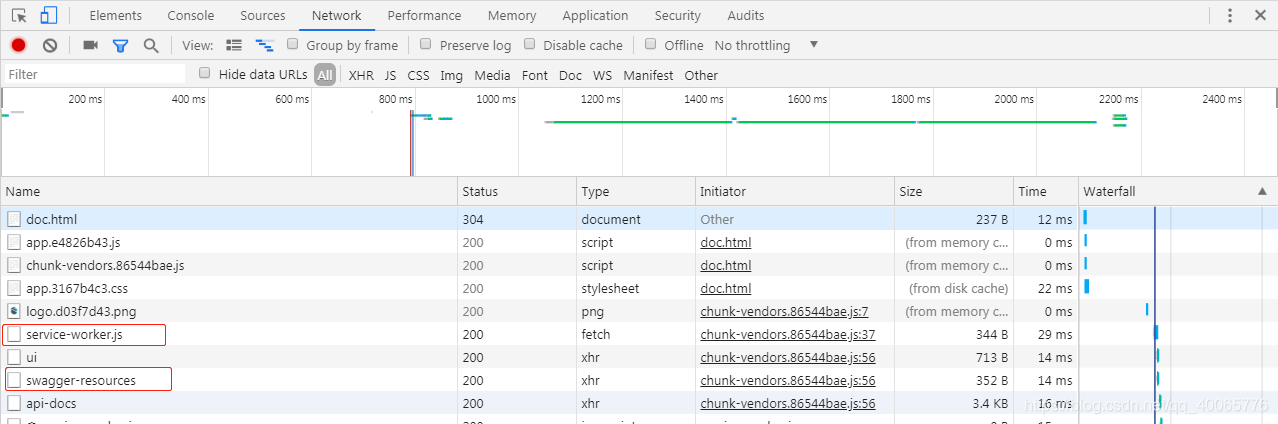Switch to large request rows view
The height and width of the screenshot is (424, 1278).
[234, 45]
